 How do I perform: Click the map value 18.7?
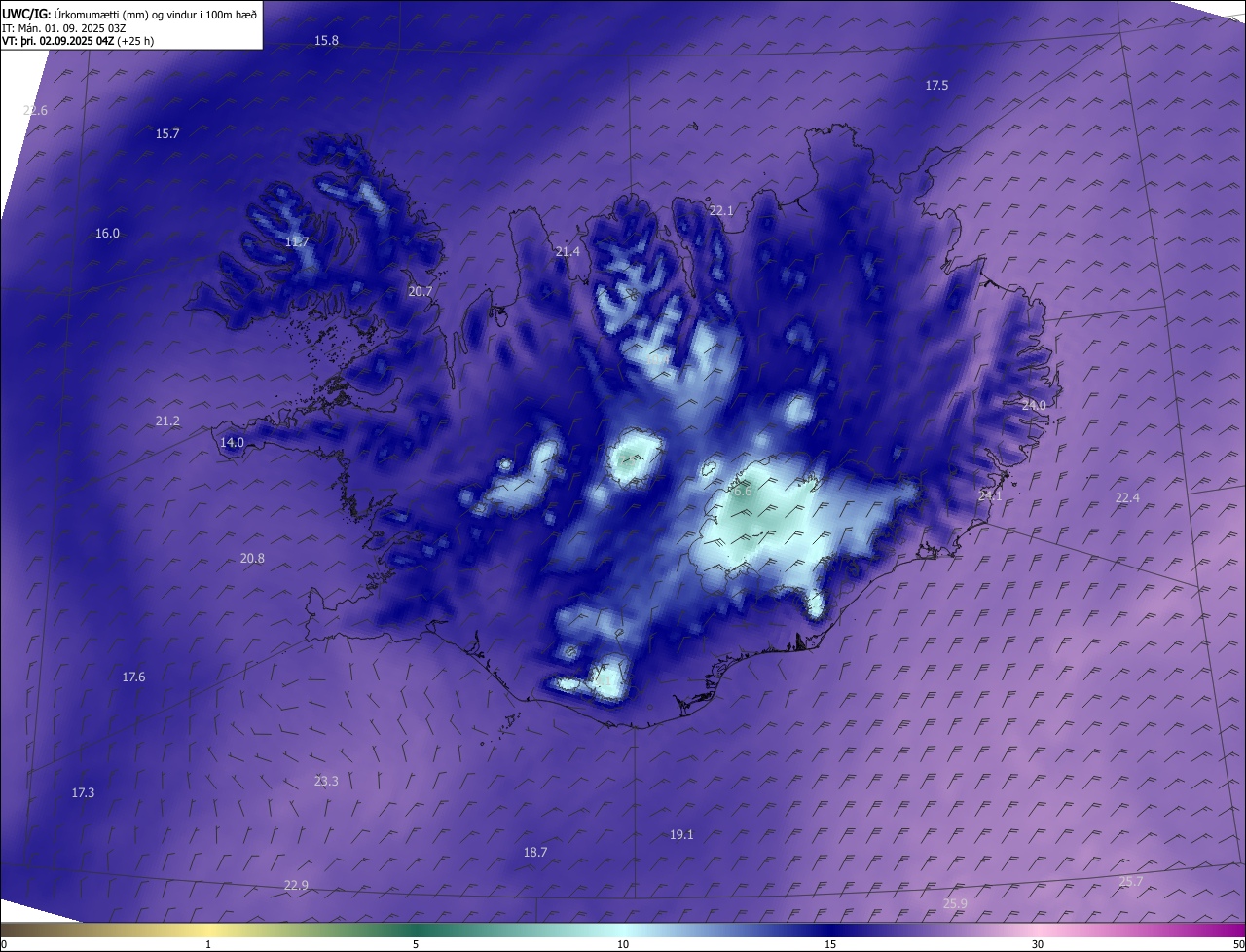[535, 852]
